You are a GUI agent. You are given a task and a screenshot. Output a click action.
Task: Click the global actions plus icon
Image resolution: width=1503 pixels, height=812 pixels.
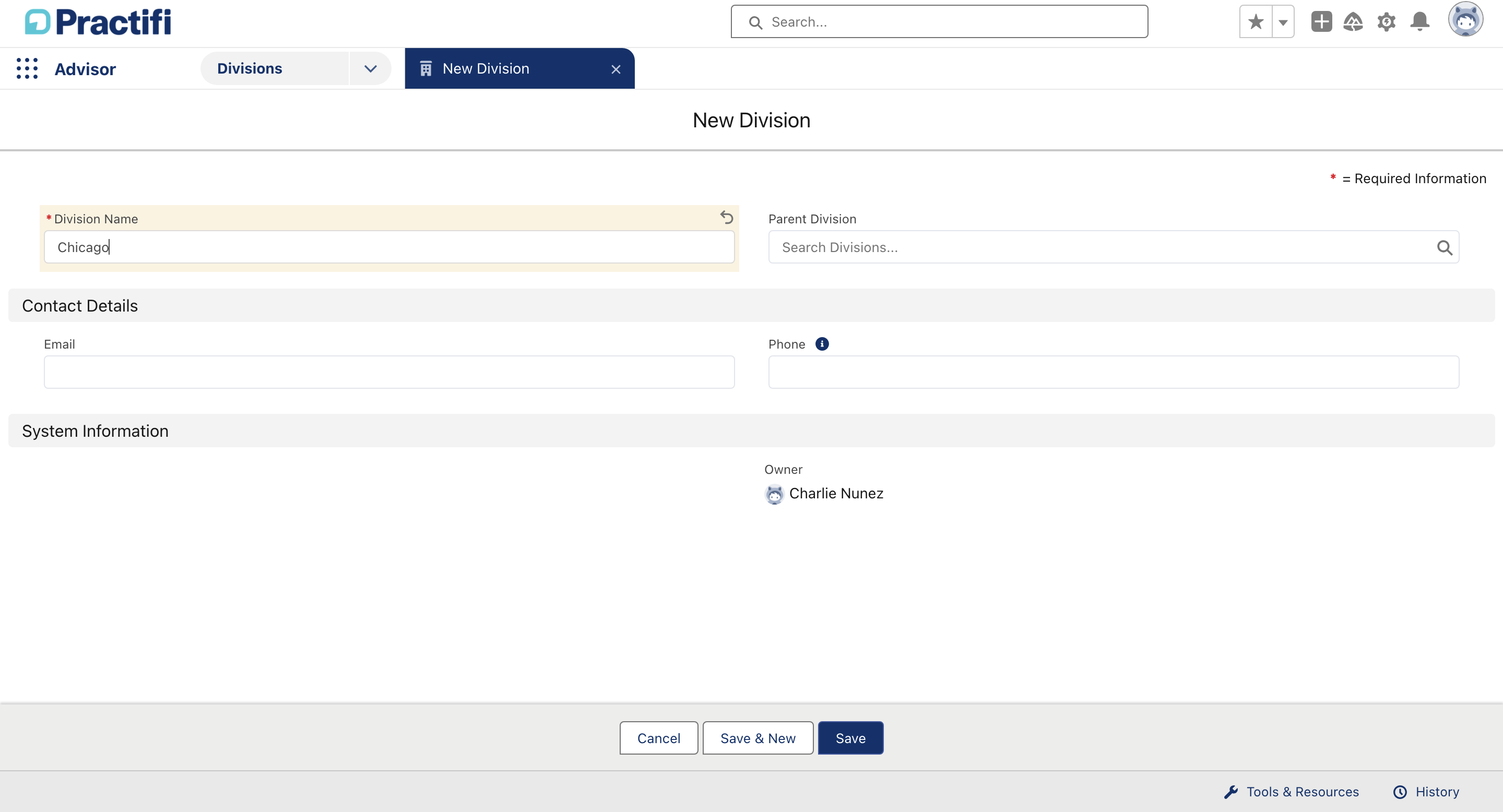[1321, 21]
